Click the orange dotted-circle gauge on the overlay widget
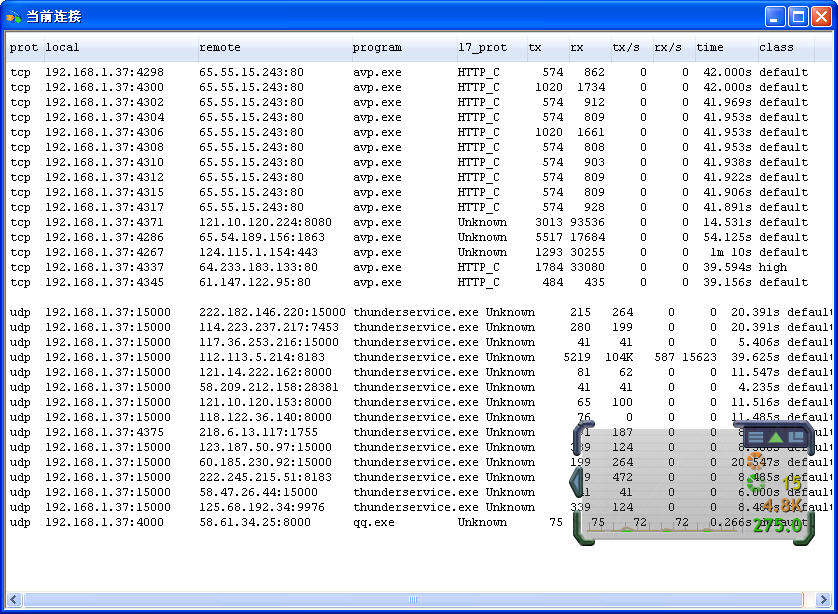 click(x=755, y=461)
